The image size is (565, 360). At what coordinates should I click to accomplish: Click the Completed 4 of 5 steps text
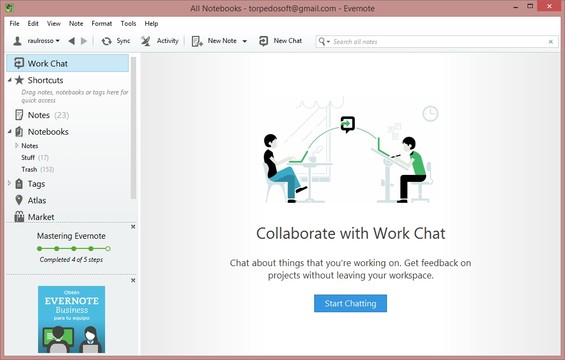tap(71, 259)
